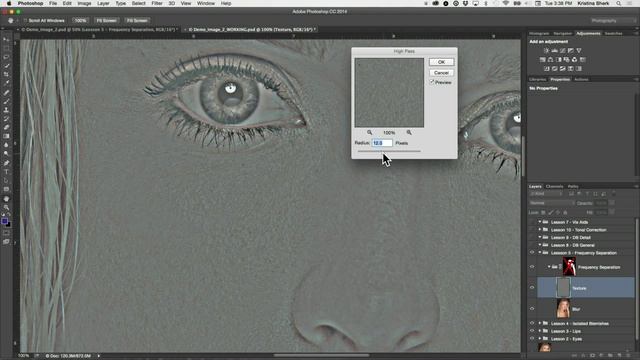Toggle Preview checkbox in High Pass
640x360 pixels.
(x=432, y=82)
